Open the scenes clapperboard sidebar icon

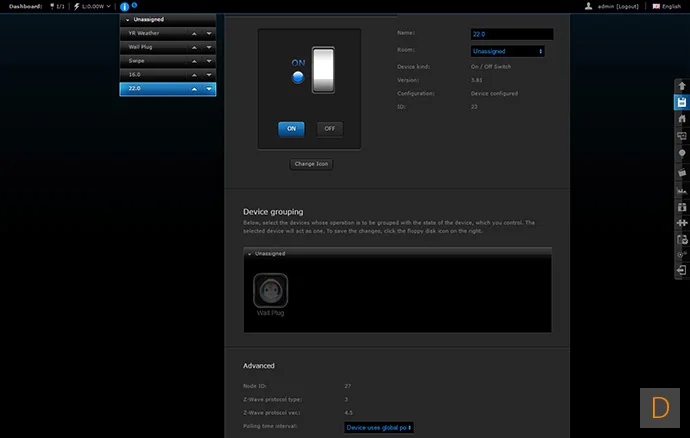pyautogui.click(x=682, y=173)
